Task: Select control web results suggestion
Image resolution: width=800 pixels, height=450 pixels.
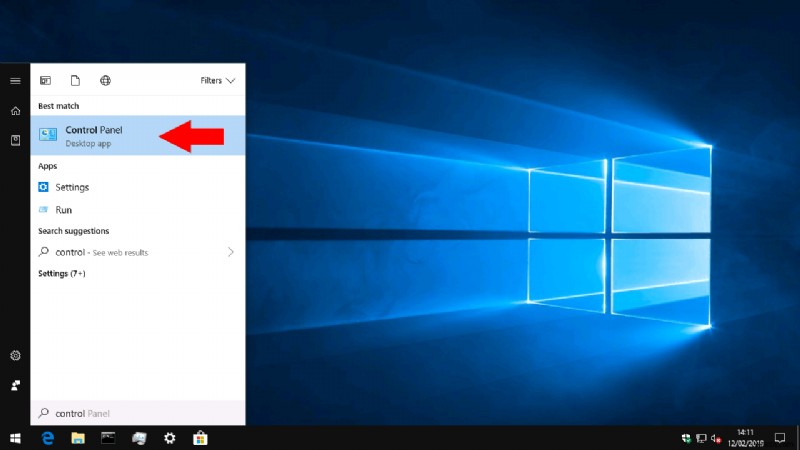Action: coord(138,252)
